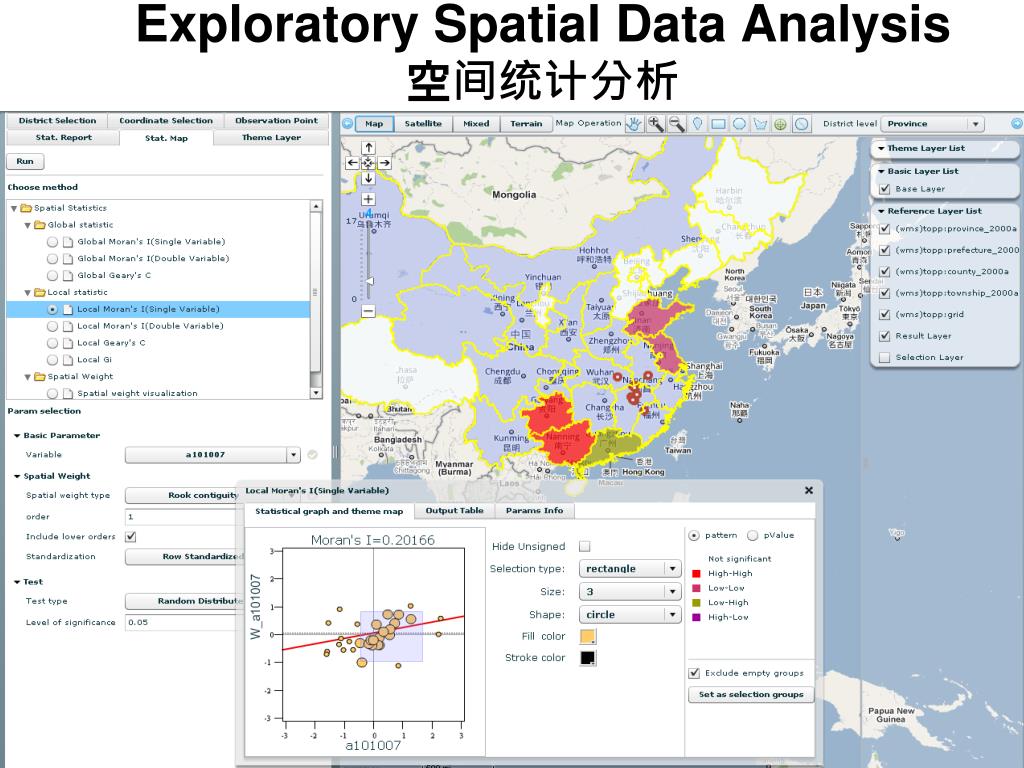Screen dimensions: 1024x768
Task: Click the grey check icon beside Variable dropdown
Action: (x=313, y=455)
